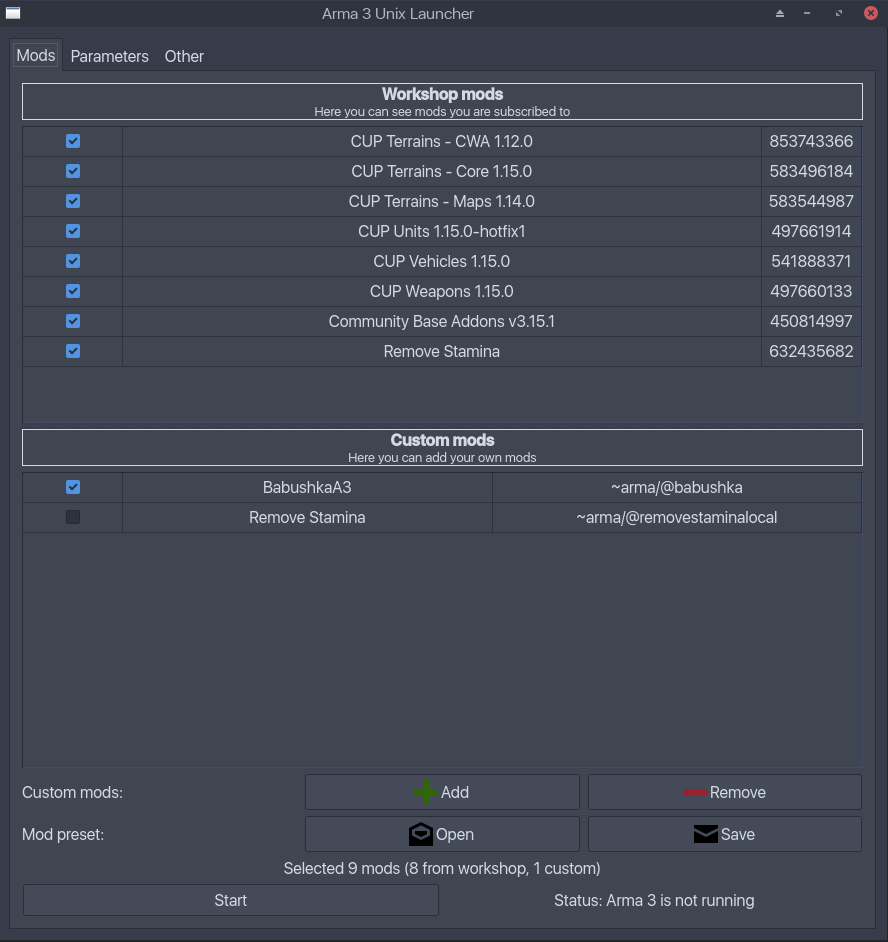The height and width of the screenshot is (942, 888).
Task: Open the Parameters tab
Action: pyautogui.click(x=109, y=56)
